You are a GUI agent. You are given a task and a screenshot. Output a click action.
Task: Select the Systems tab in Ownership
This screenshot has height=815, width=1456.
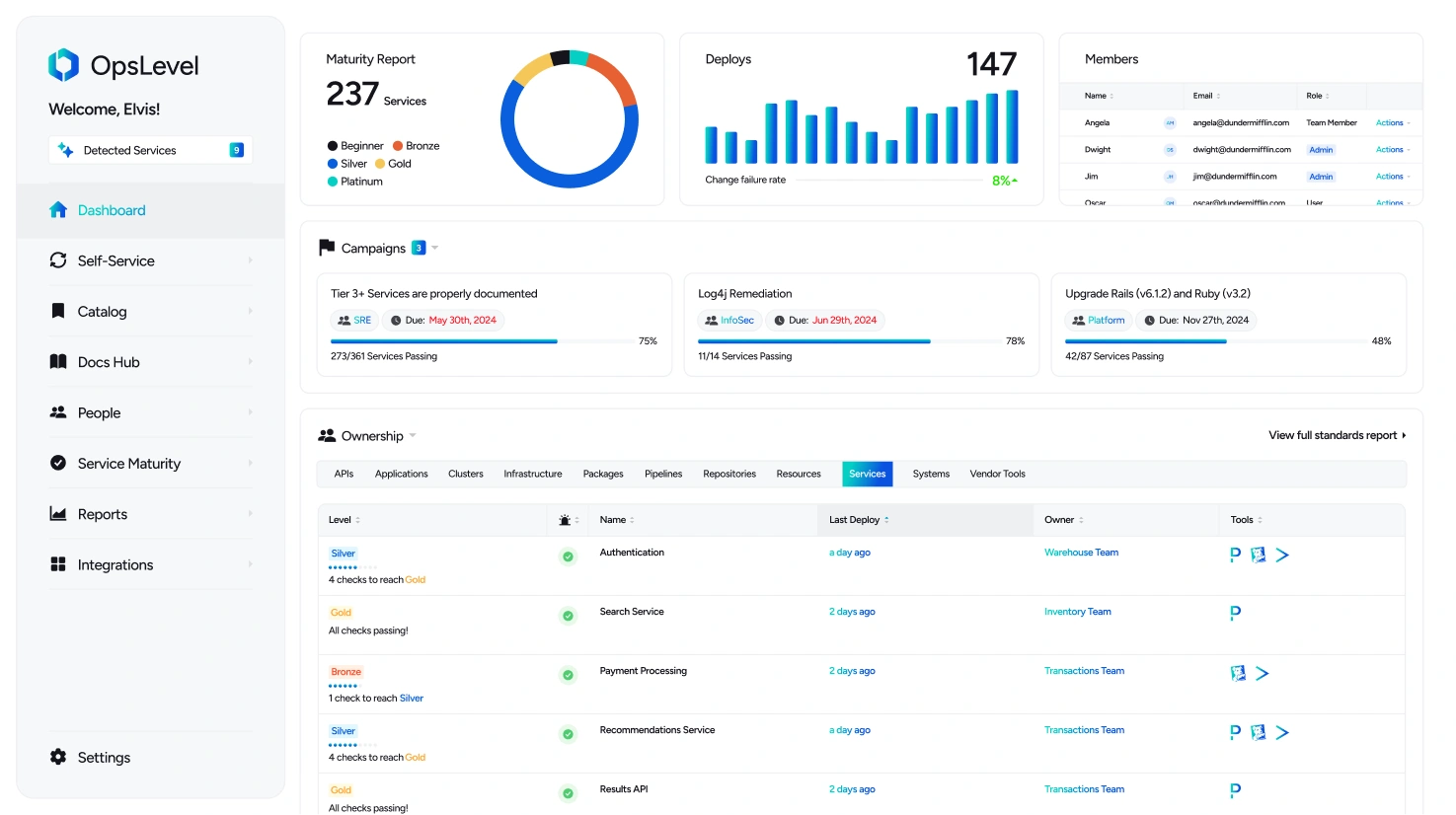[929, 474]
